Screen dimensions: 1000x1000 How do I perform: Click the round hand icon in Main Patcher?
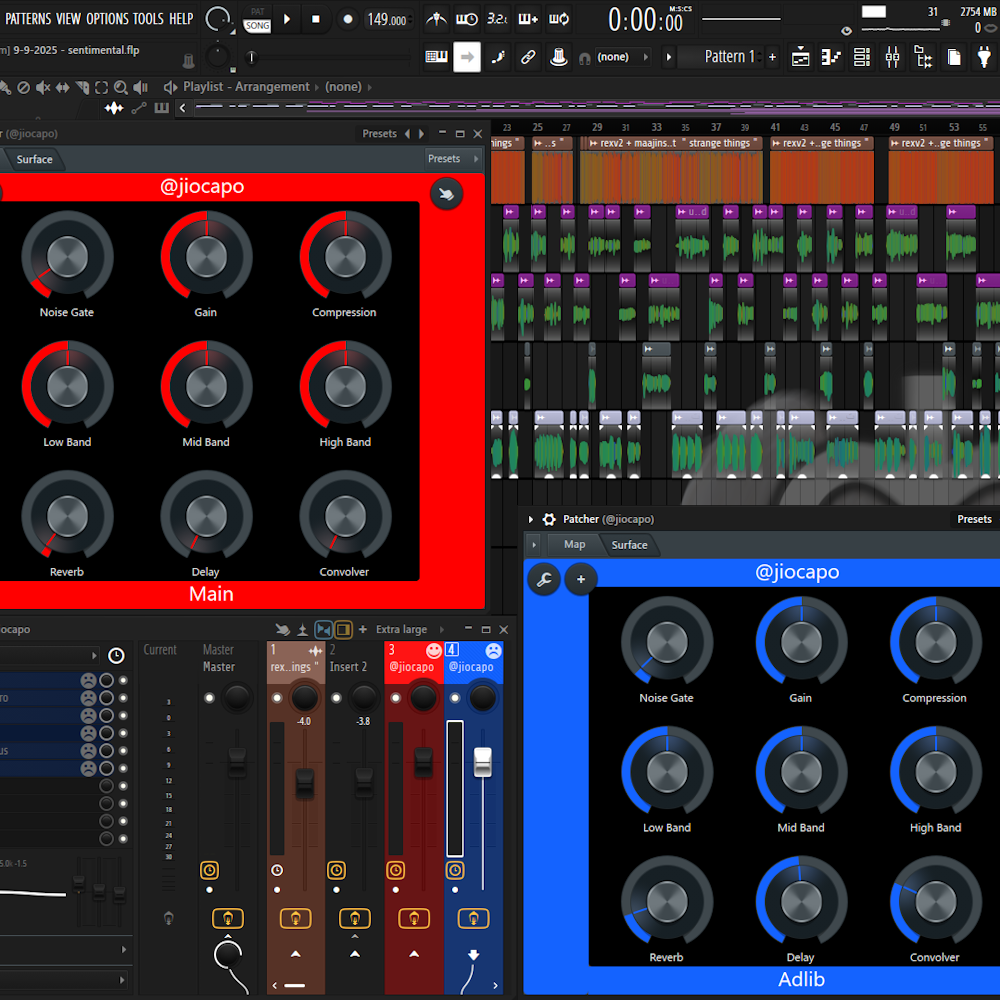pyautogui.click(x=446, y=194)
